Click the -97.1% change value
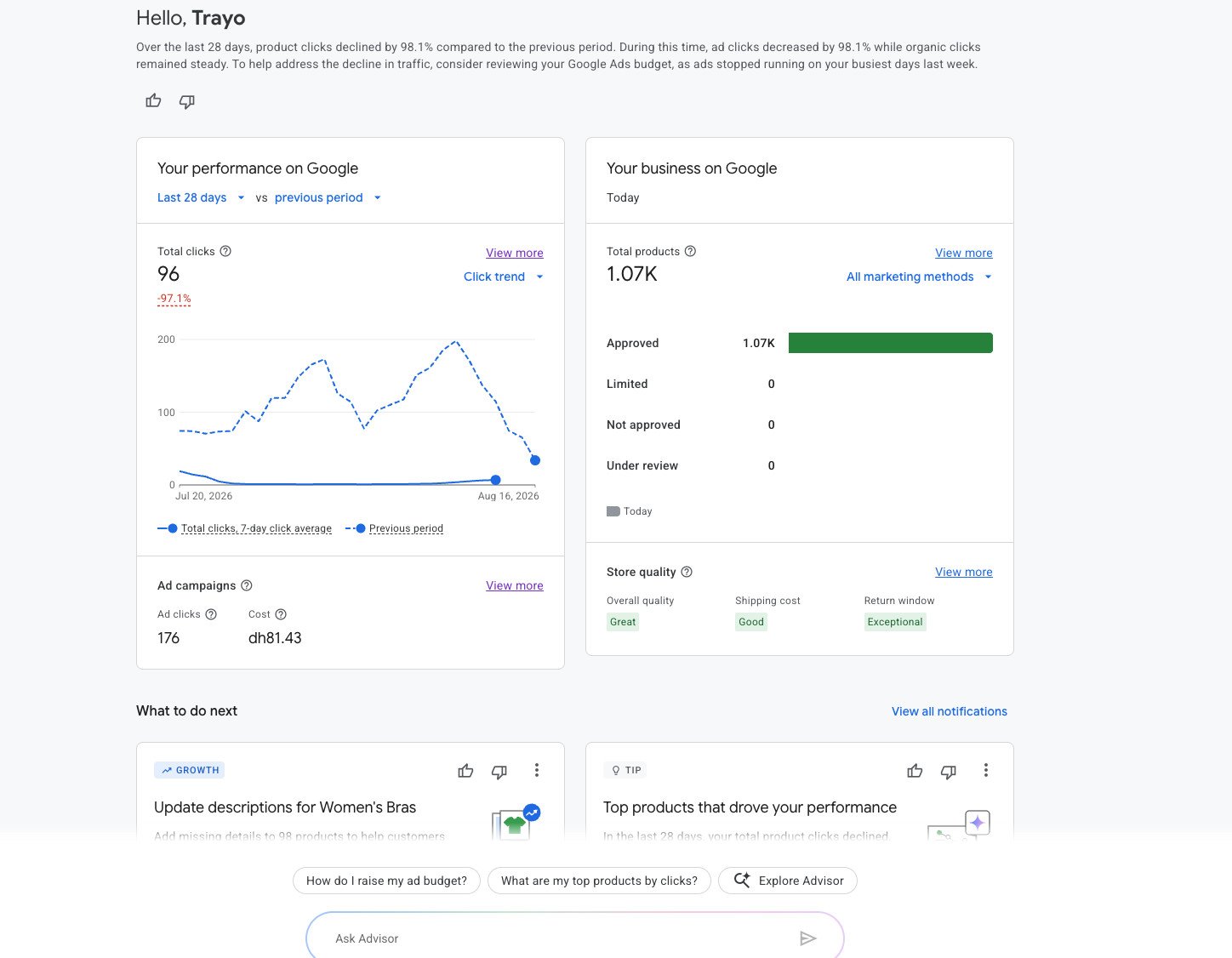The width and height of the screenshot is (1232, 958). click(x=174, y=299)
